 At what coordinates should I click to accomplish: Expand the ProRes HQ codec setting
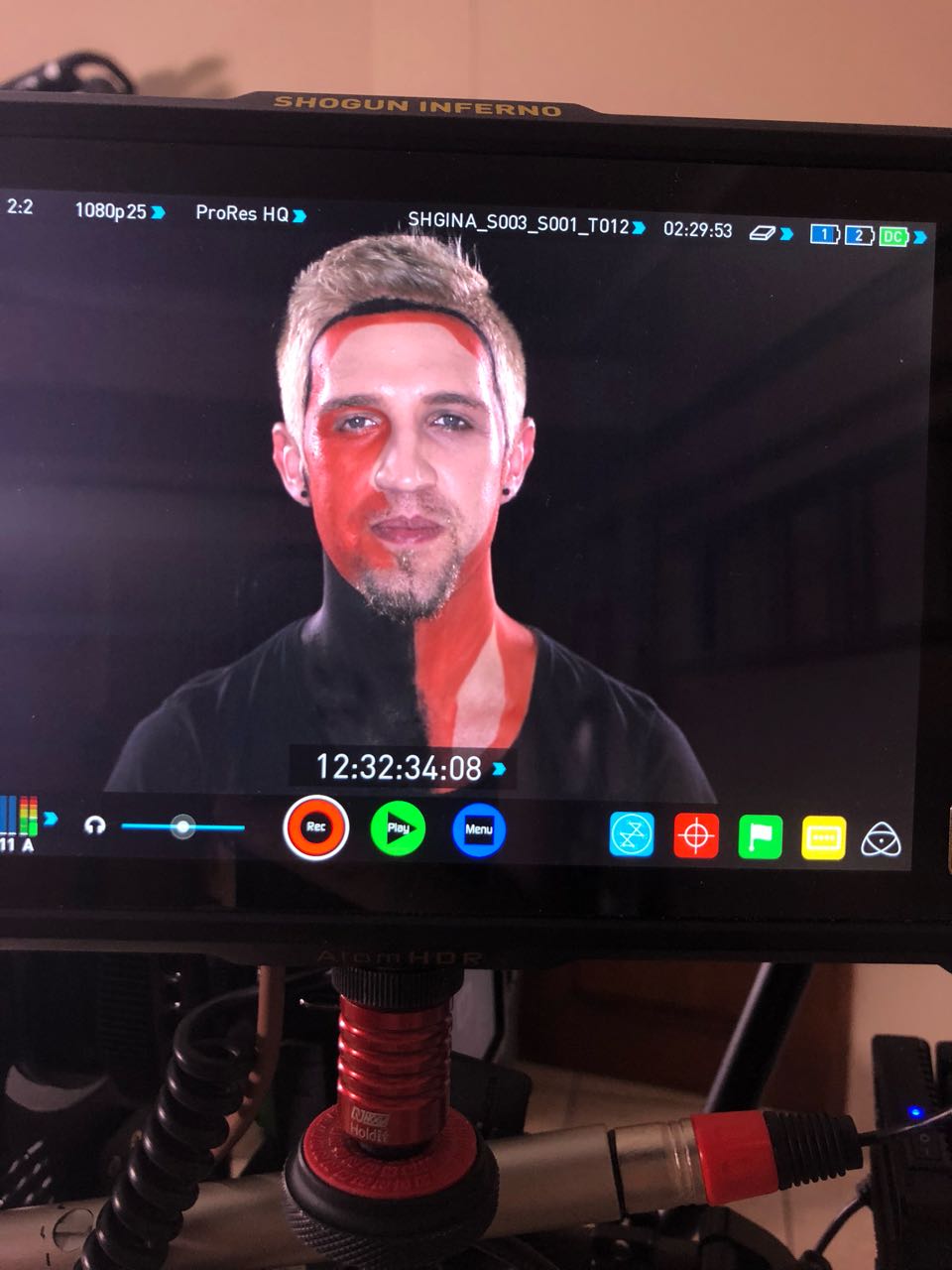(249, 213)
